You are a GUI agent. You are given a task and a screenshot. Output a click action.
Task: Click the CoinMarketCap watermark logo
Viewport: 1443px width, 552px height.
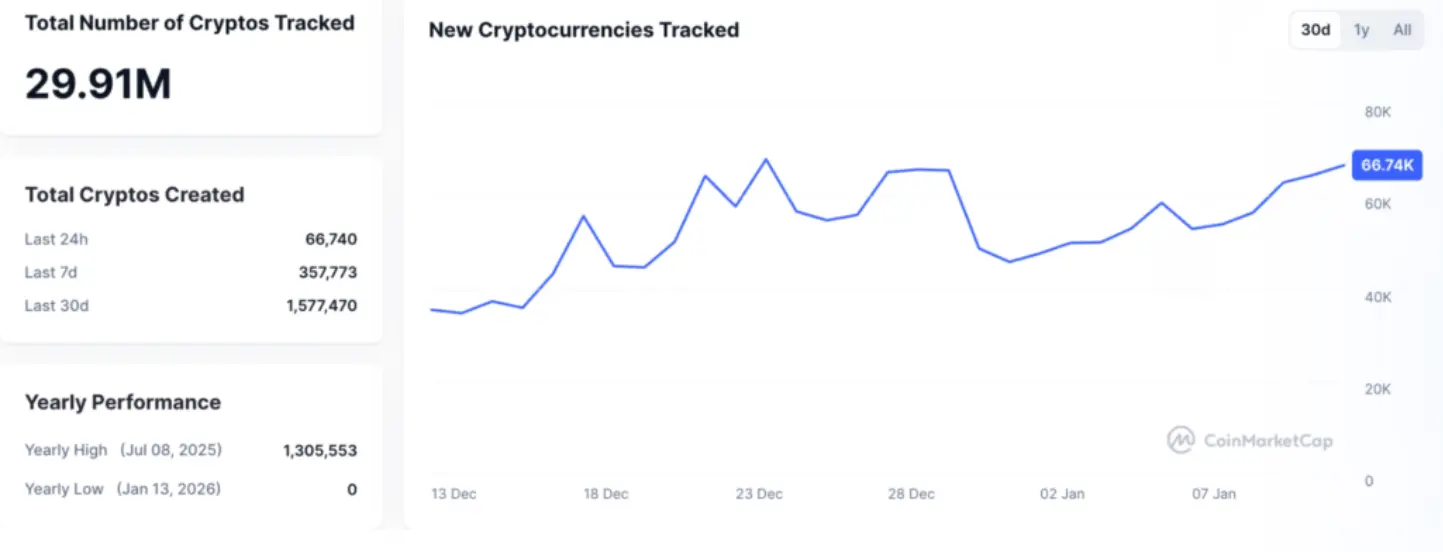point(1250,440)
